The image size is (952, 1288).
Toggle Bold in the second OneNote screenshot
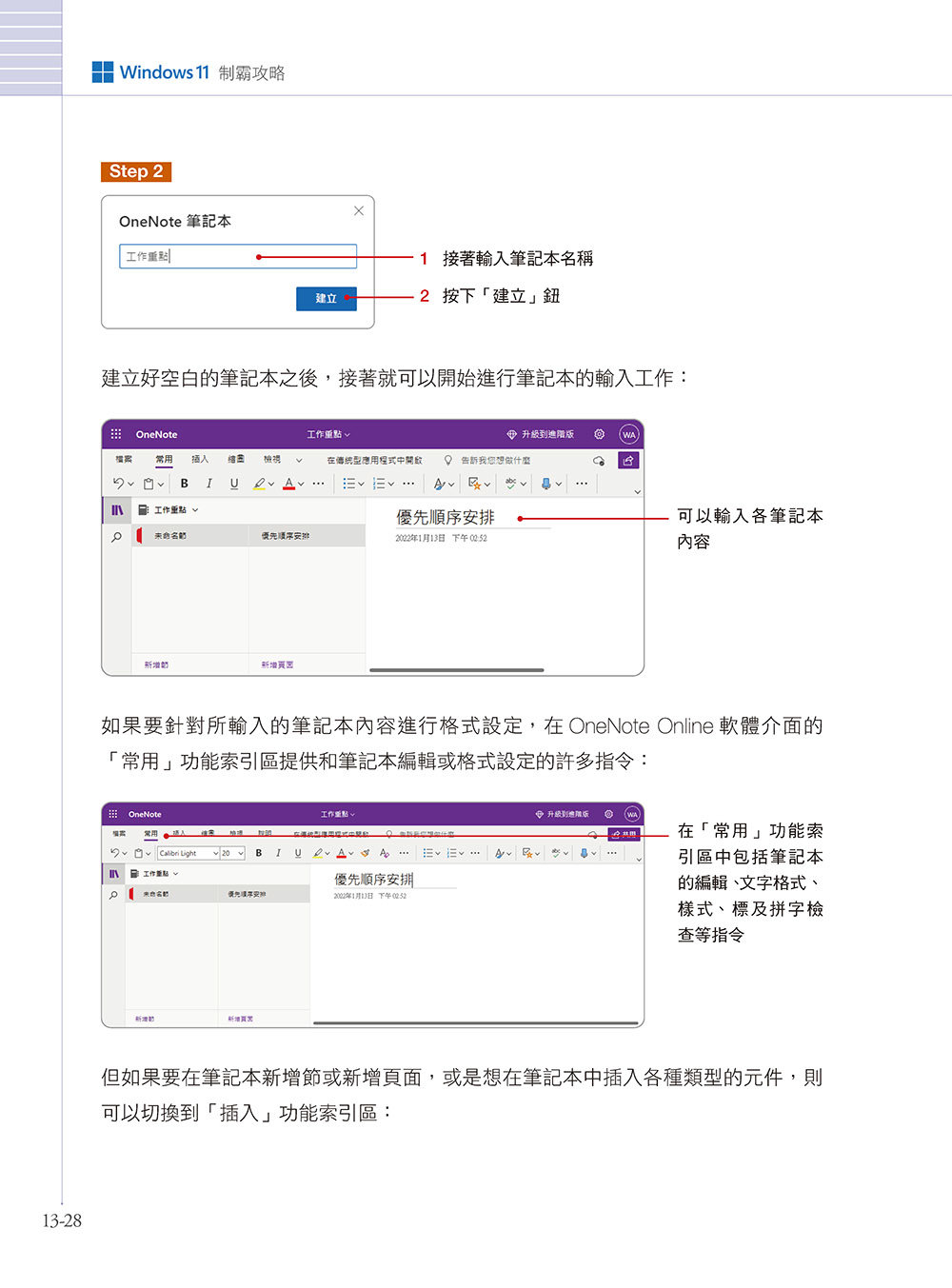[x=258, y=853]
